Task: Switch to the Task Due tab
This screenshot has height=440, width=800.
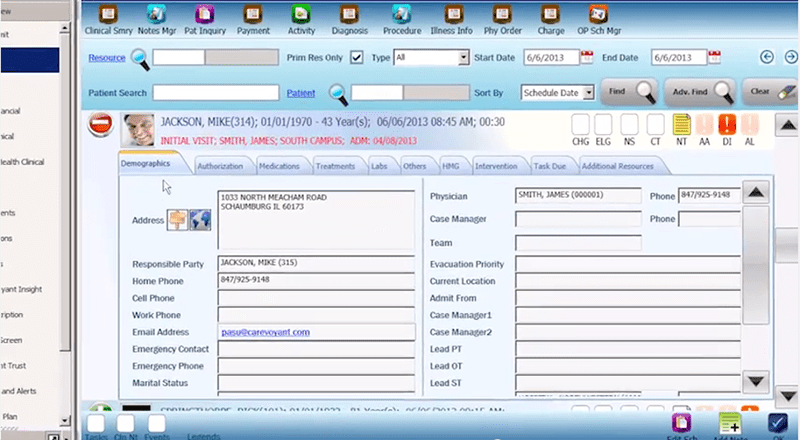Action: point(549,166)
